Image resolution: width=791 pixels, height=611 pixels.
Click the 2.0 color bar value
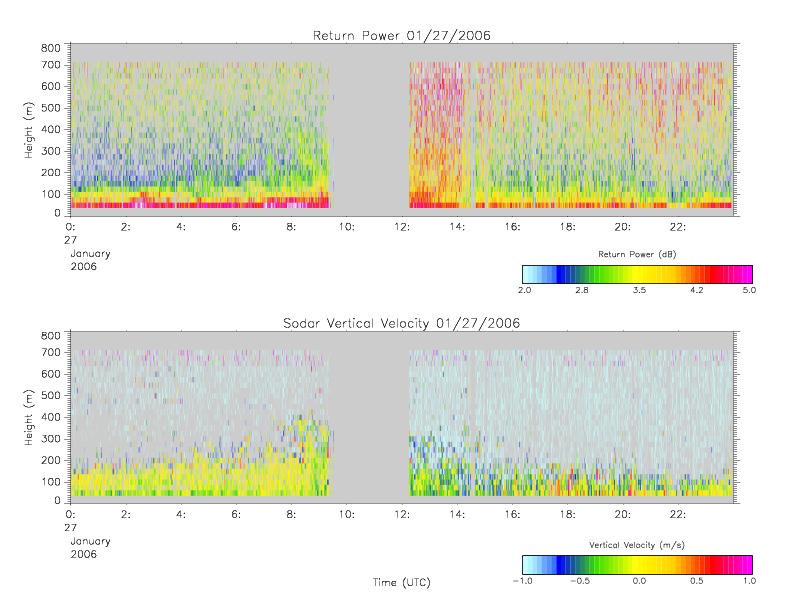(x=524, y=290)
